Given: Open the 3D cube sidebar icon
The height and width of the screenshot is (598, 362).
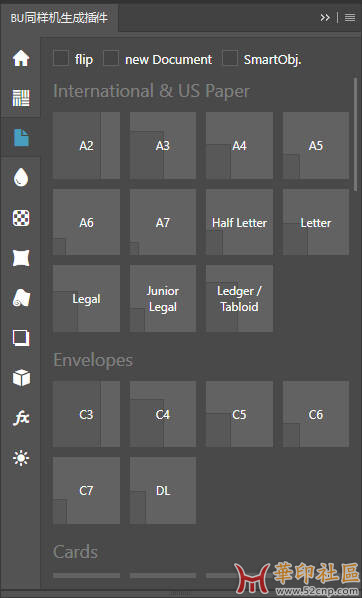Looking at the screenshot, I should (x=21, y=378).
